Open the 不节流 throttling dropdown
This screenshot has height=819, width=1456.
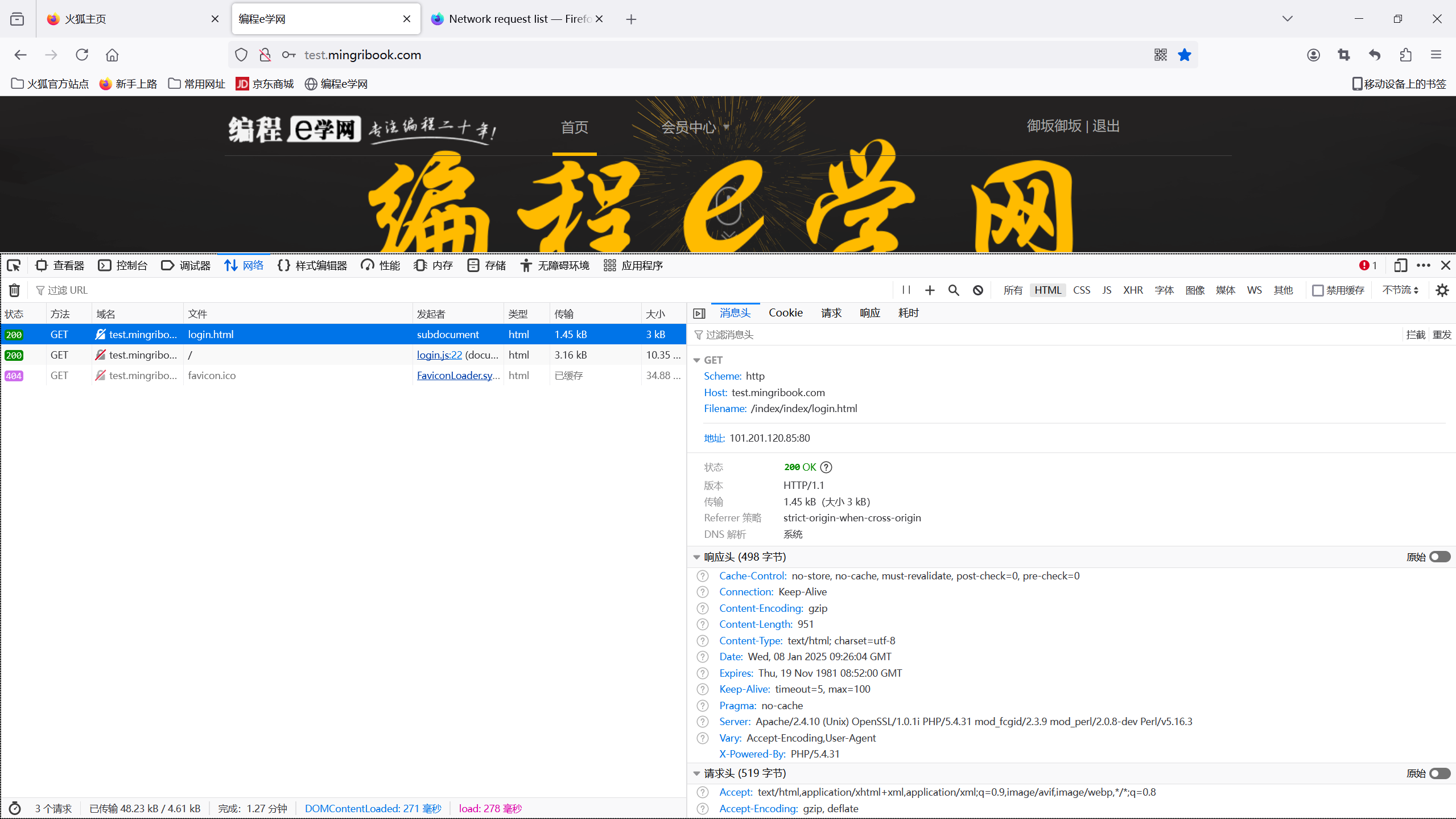coord(1400,290)
